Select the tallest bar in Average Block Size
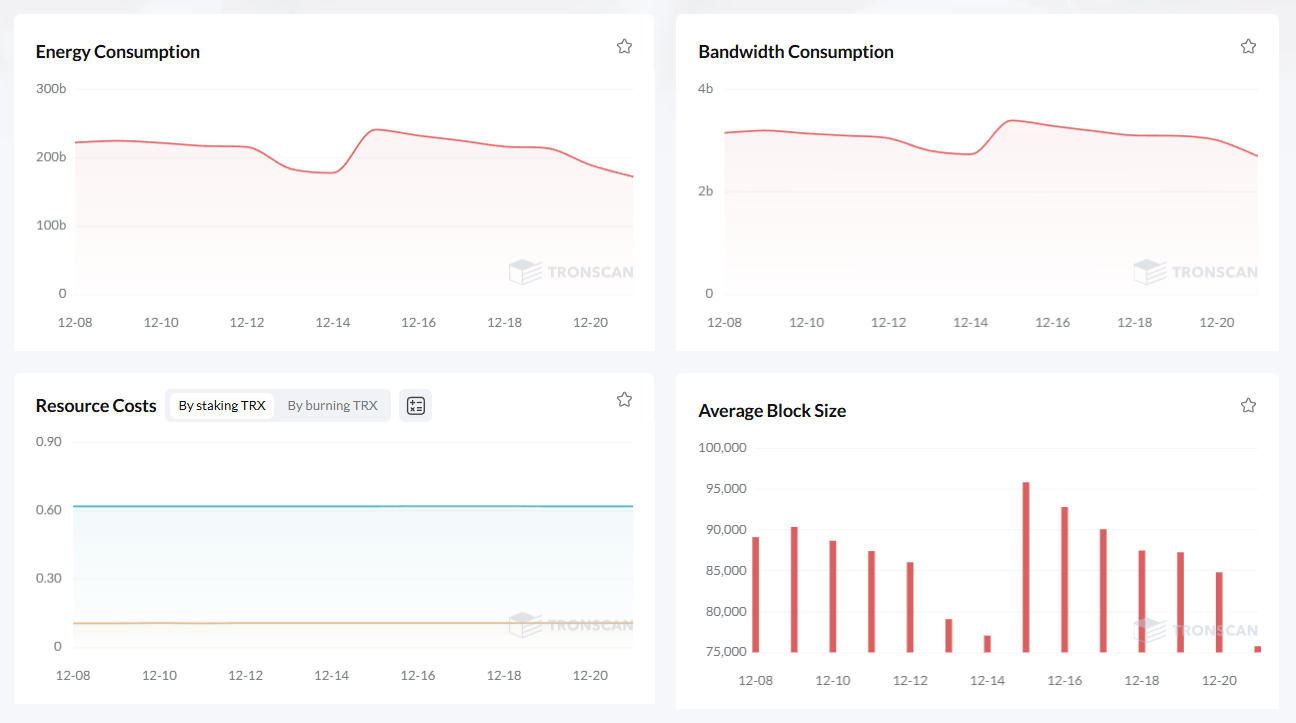The height and width of the screenshot is (723, 1296). click(x=1026, y=567)
